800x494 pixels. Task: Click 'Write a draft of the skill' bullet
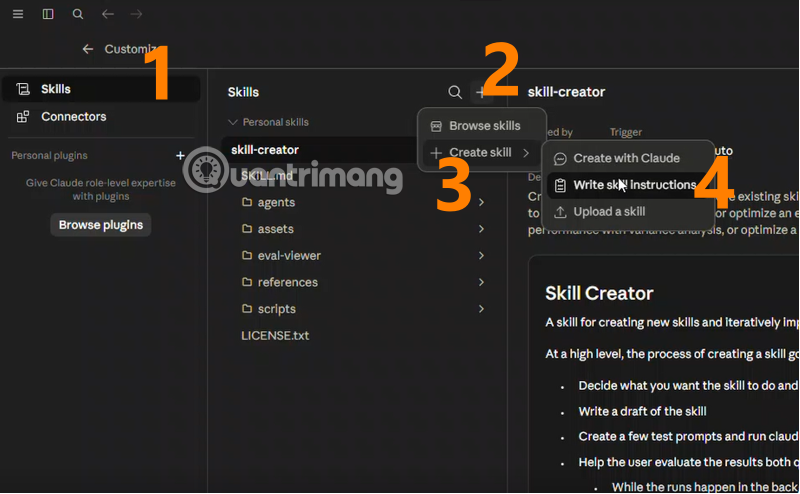point(642,411)
